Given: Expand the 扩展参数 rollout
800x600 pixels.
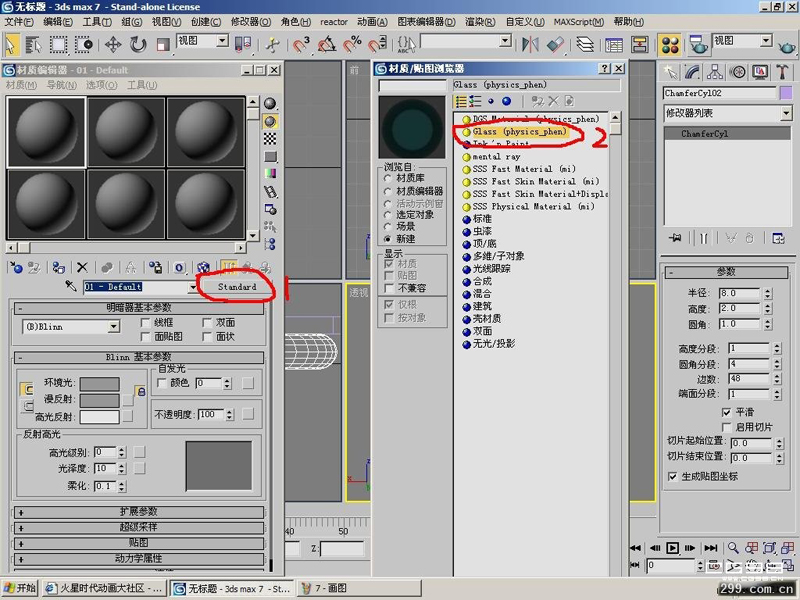Looking at the screenshot, I should click(138, 512).
